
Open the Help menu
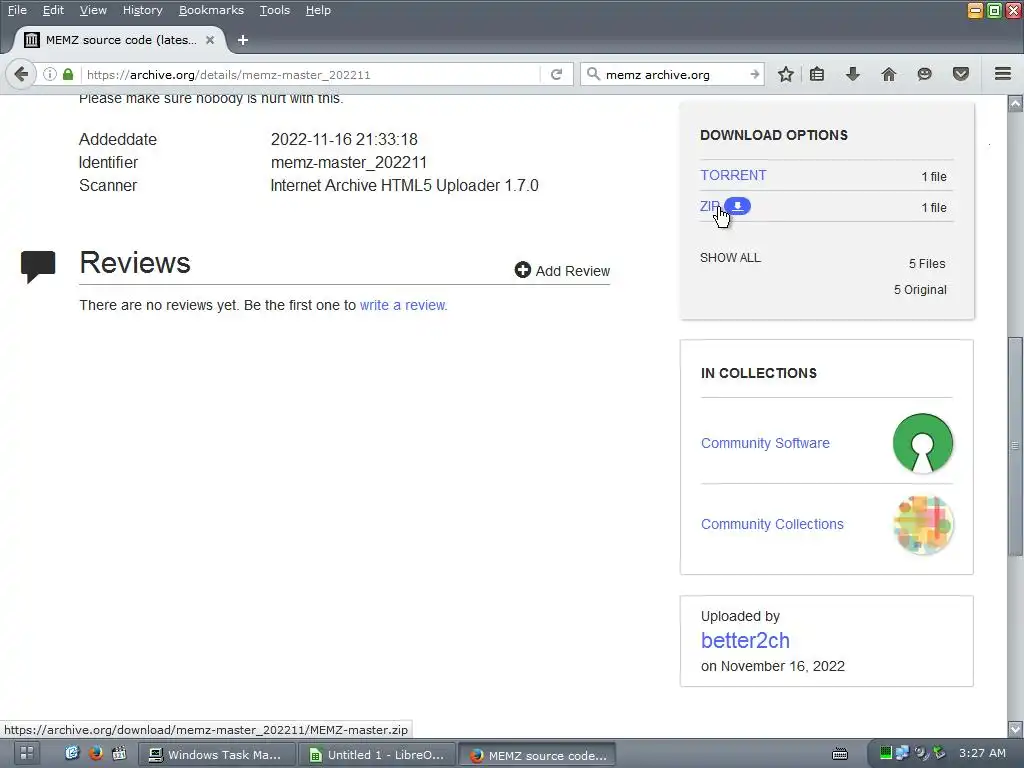[x=318, y=10]
